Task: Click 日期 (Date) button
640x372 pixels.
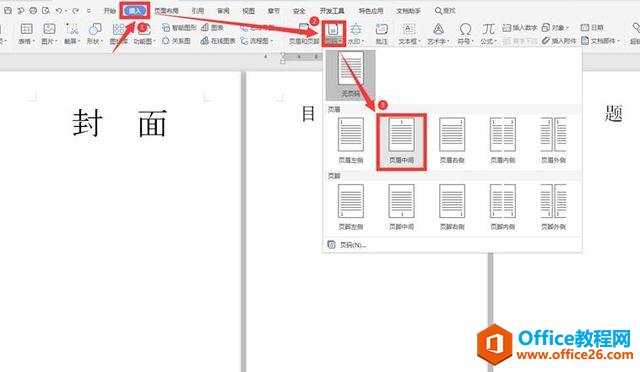Action: 592,27
